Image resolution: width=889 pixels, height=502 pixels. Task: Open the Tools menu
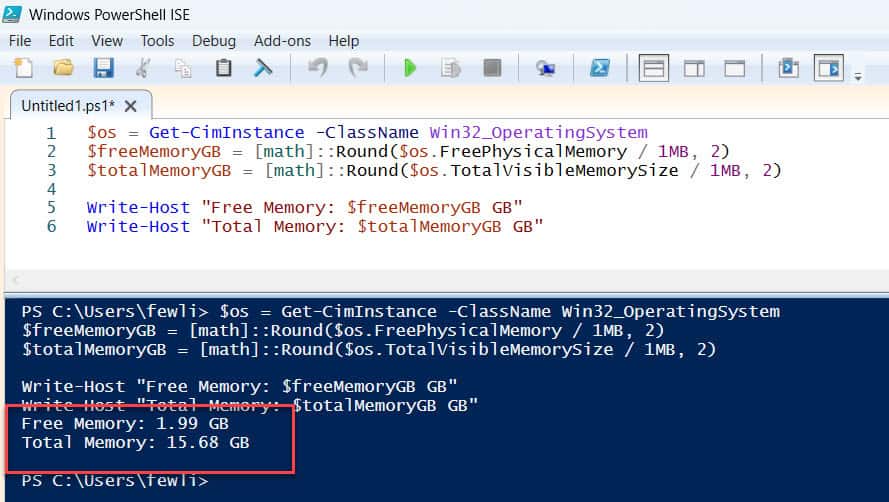[x=157, y=41]
